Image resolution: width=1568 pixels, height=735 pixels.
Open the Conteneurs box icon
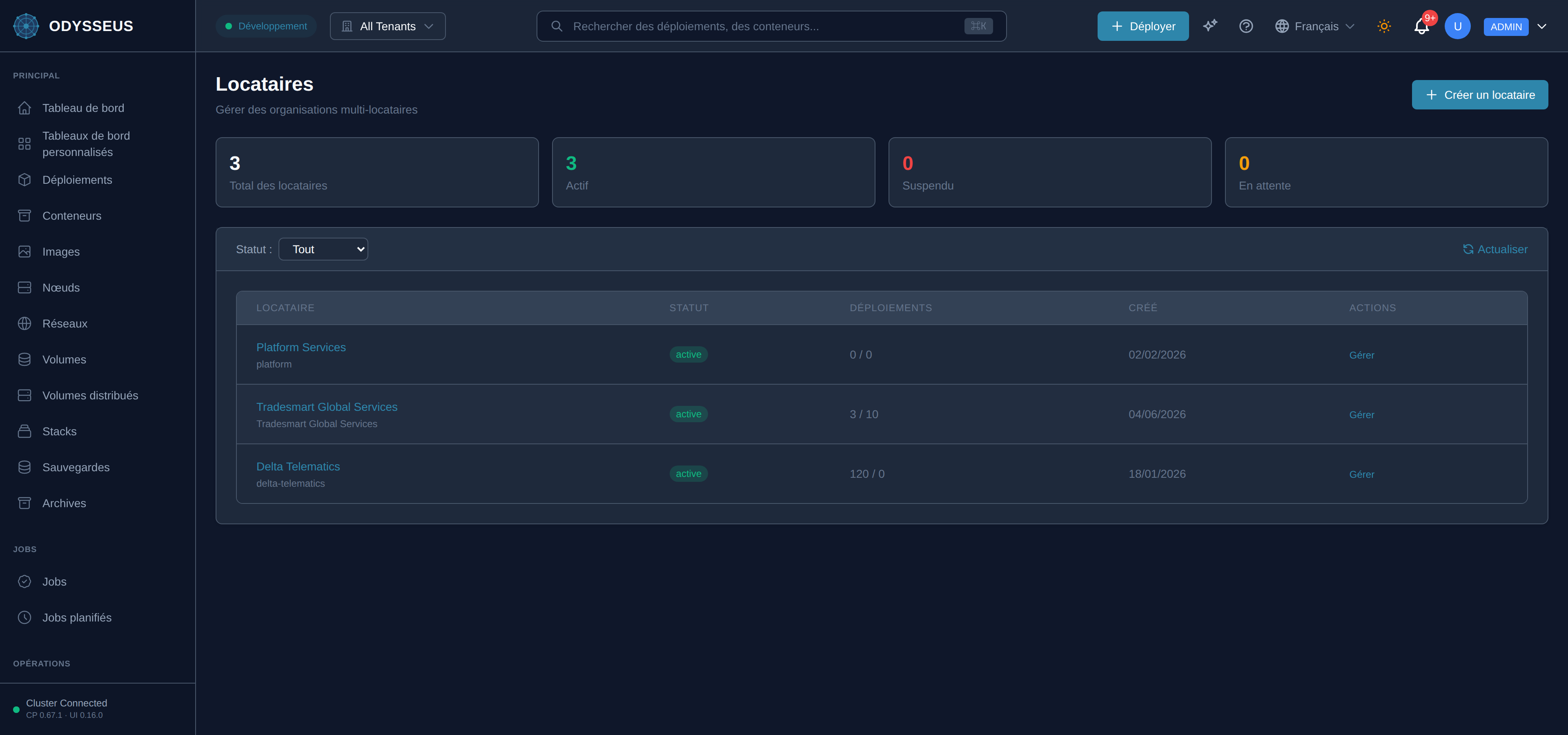24,215
